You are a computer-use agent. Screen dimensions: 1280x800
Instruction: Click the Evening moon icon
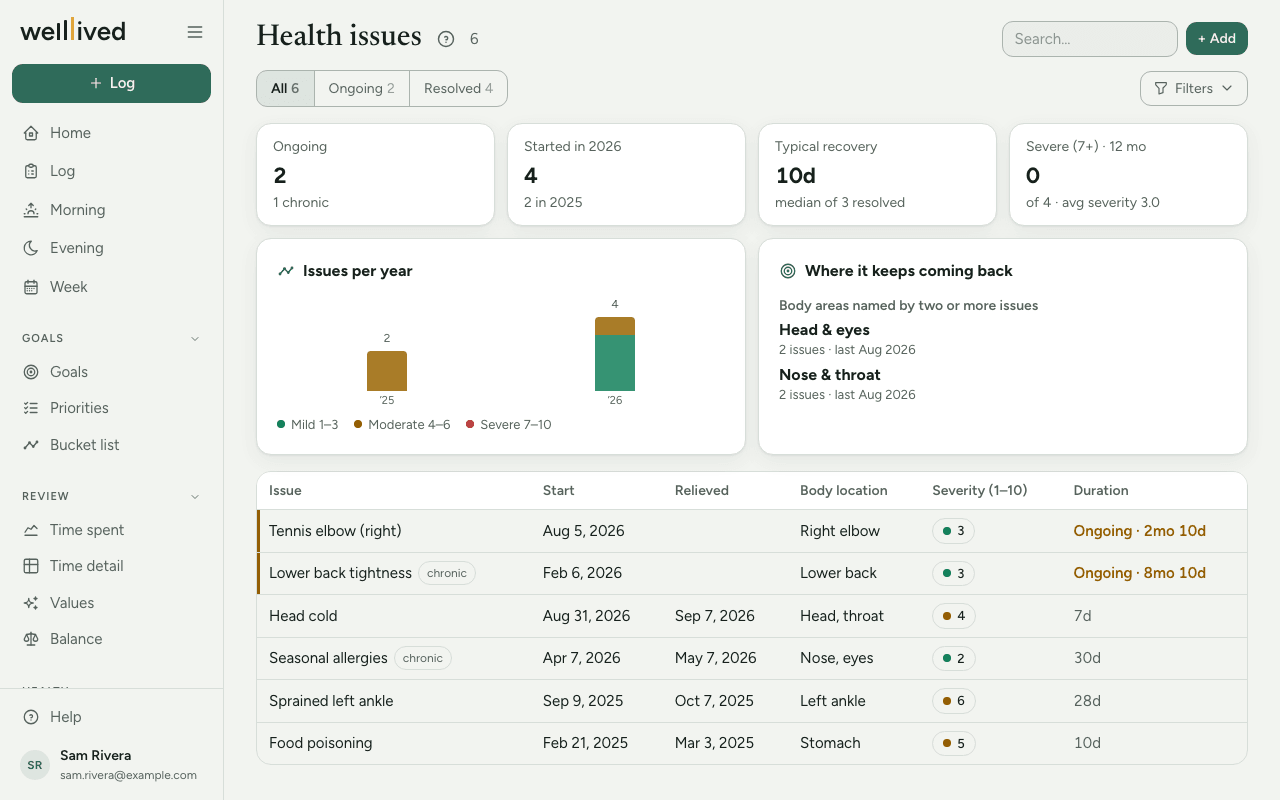pyautogui.click(x=31, y=248)
